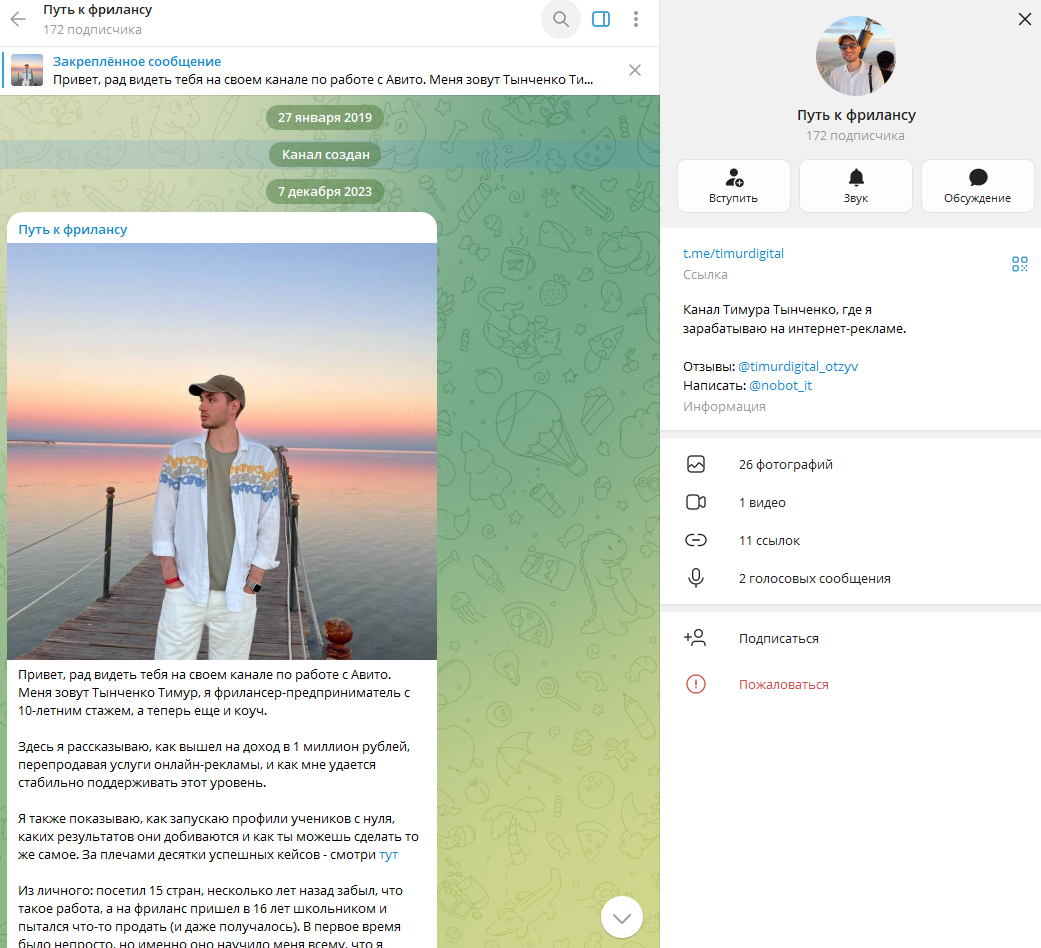Open the @nobot_it contact link

pos(780,386)
